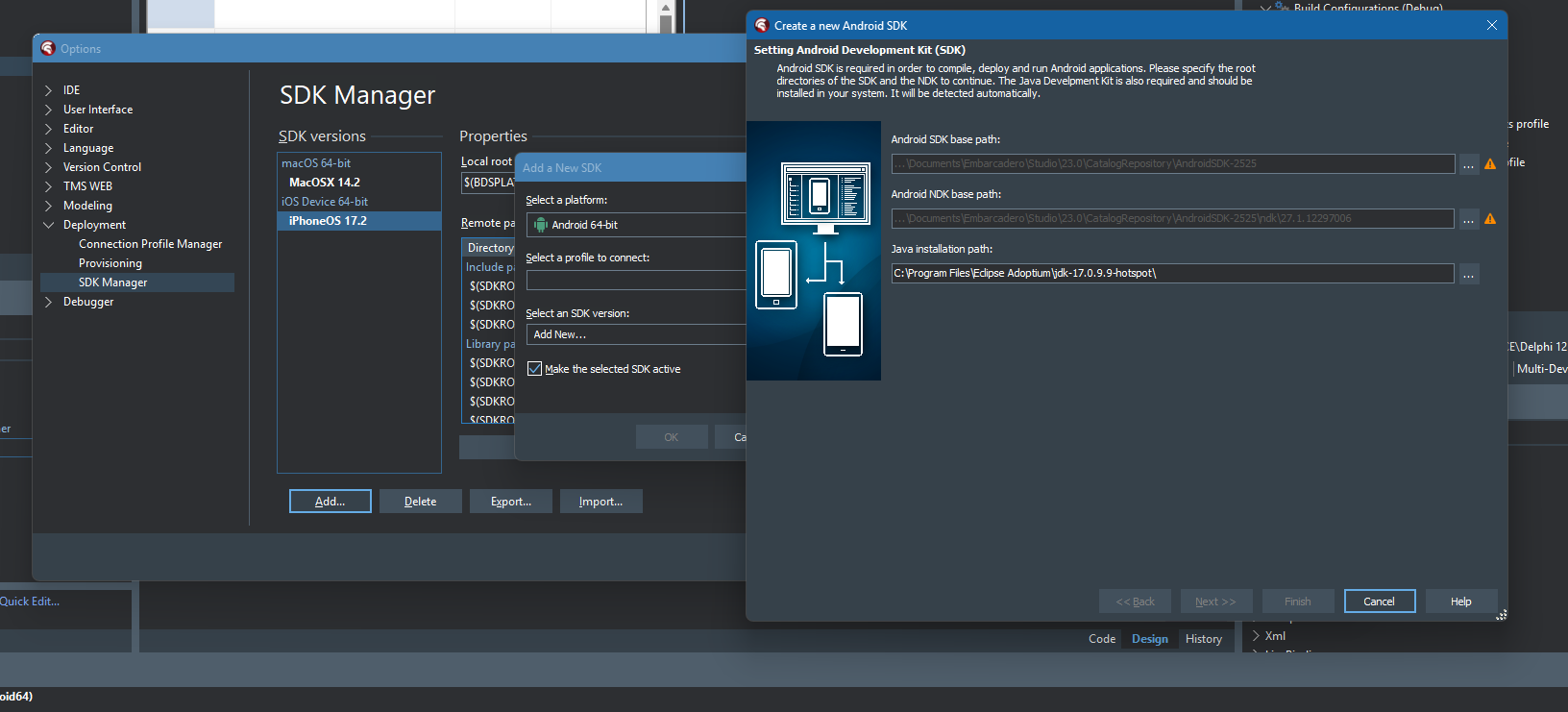Click the Create a new Android SDK title icon
Image resolution: width=1568 pixels, height=712 pixels.
(762, 25)
